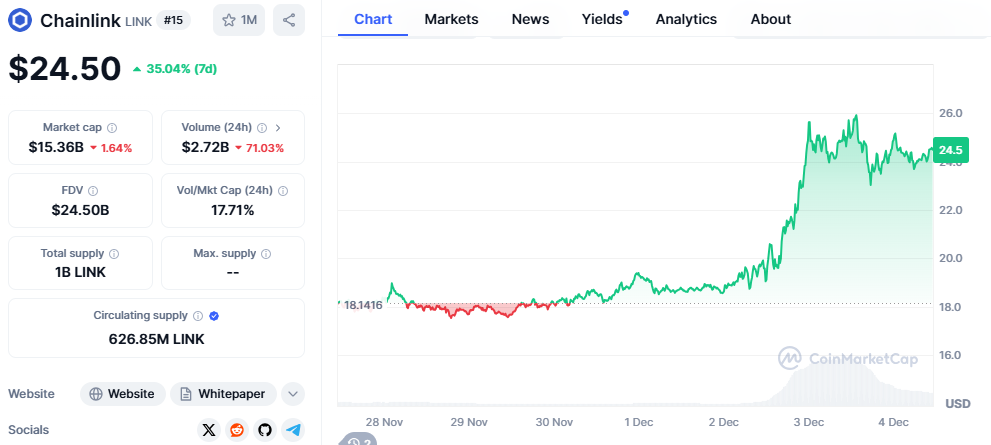Click the 1 Dec date on chart axis
Viewport: 991px width, 445px height.
tap(638, 422)
